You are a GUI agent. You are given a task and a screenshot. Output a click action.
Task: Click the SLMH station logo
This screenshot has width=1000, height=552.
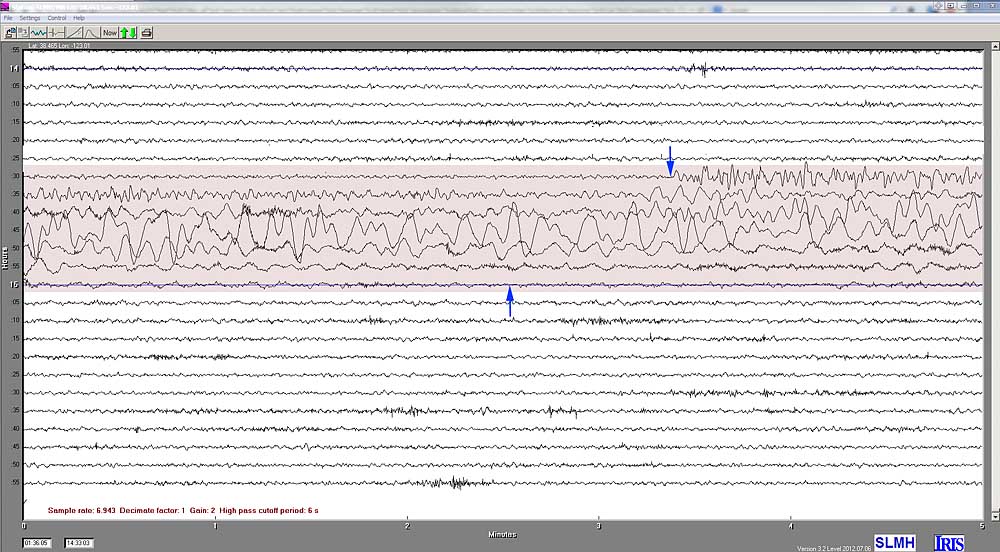(895, 542)
